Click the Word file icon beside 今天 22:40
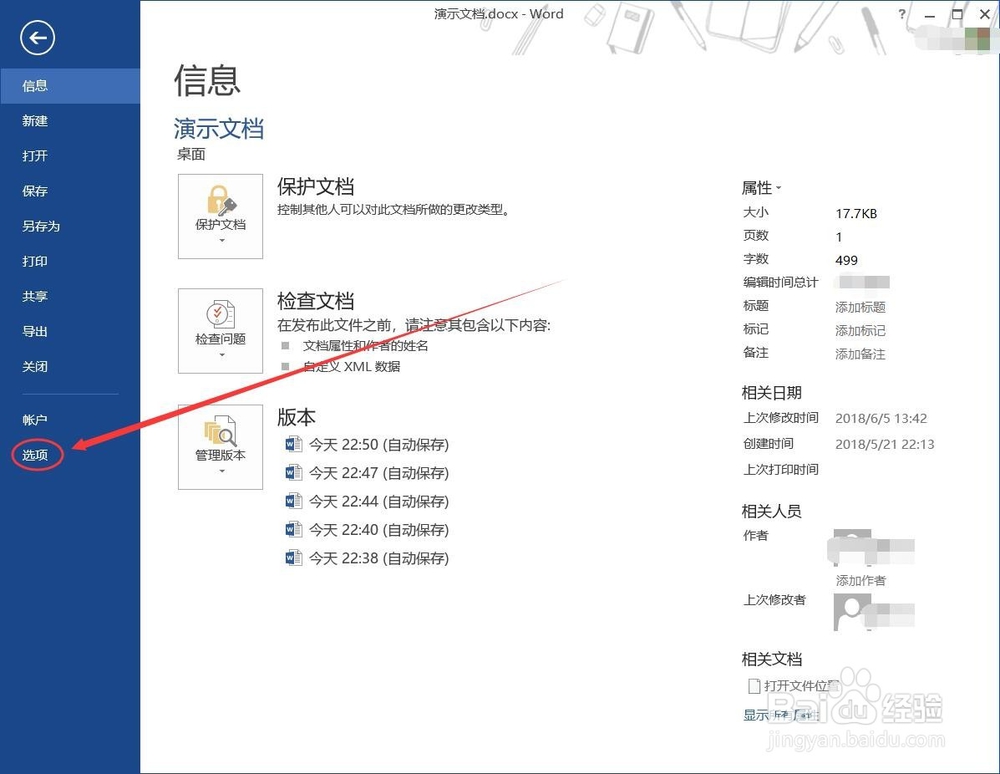This screenshot has height=774, width=1000. [293, 529]
